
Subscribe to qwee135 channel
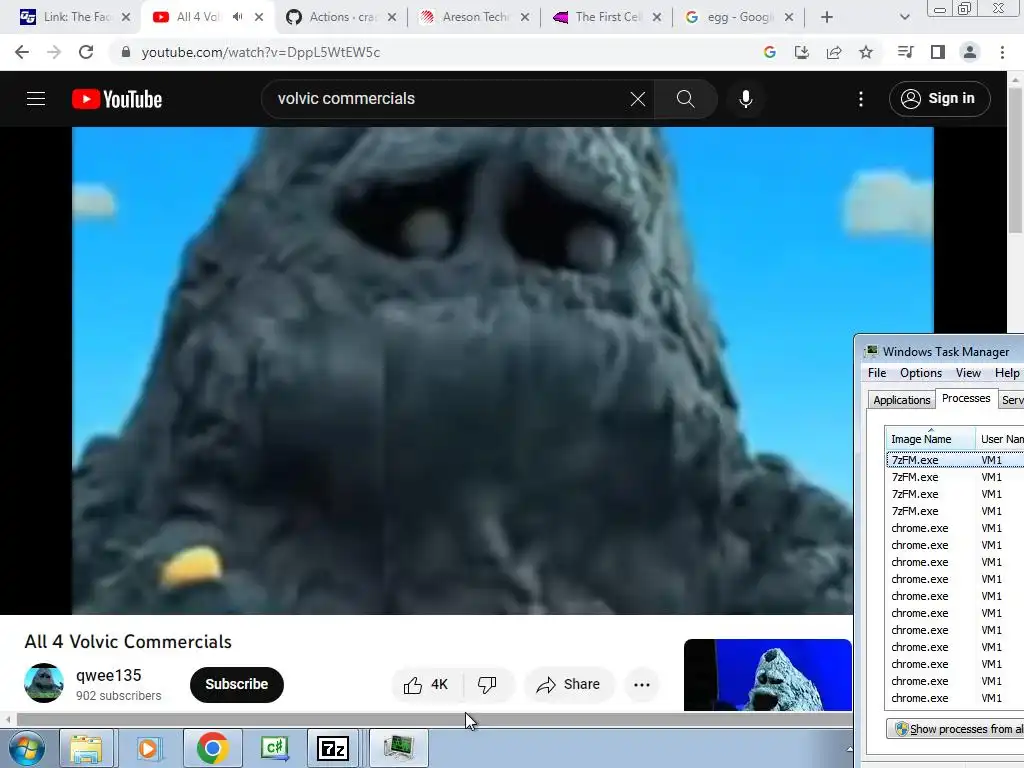(237, 684)
